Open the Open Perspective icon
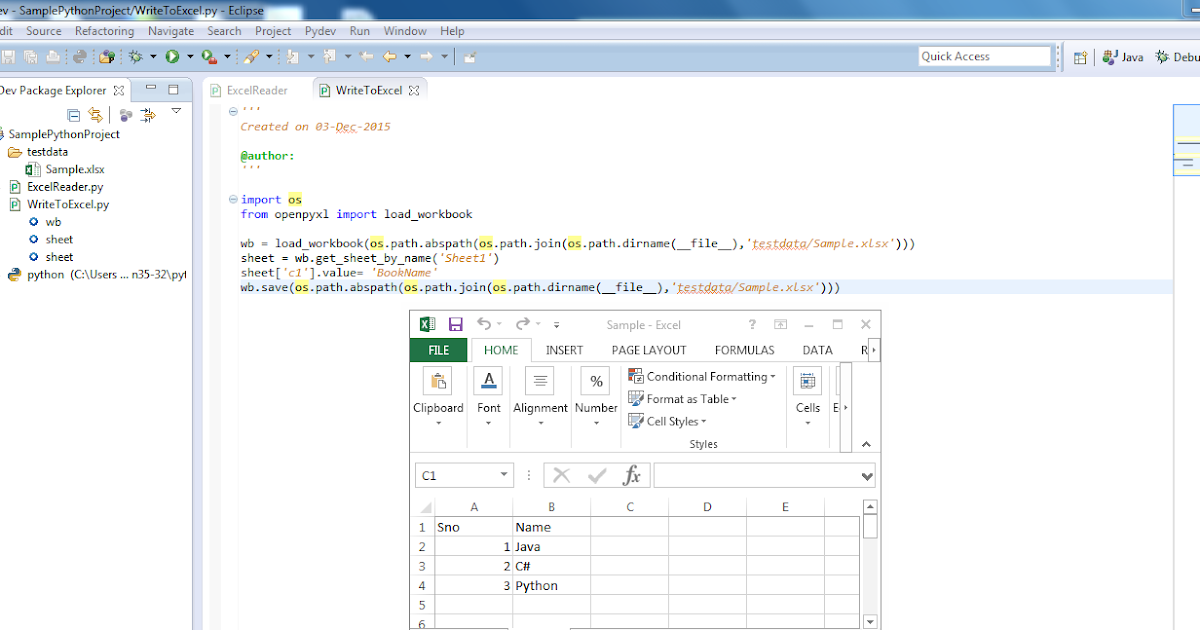1200x630 pixels. (1080, 57)
